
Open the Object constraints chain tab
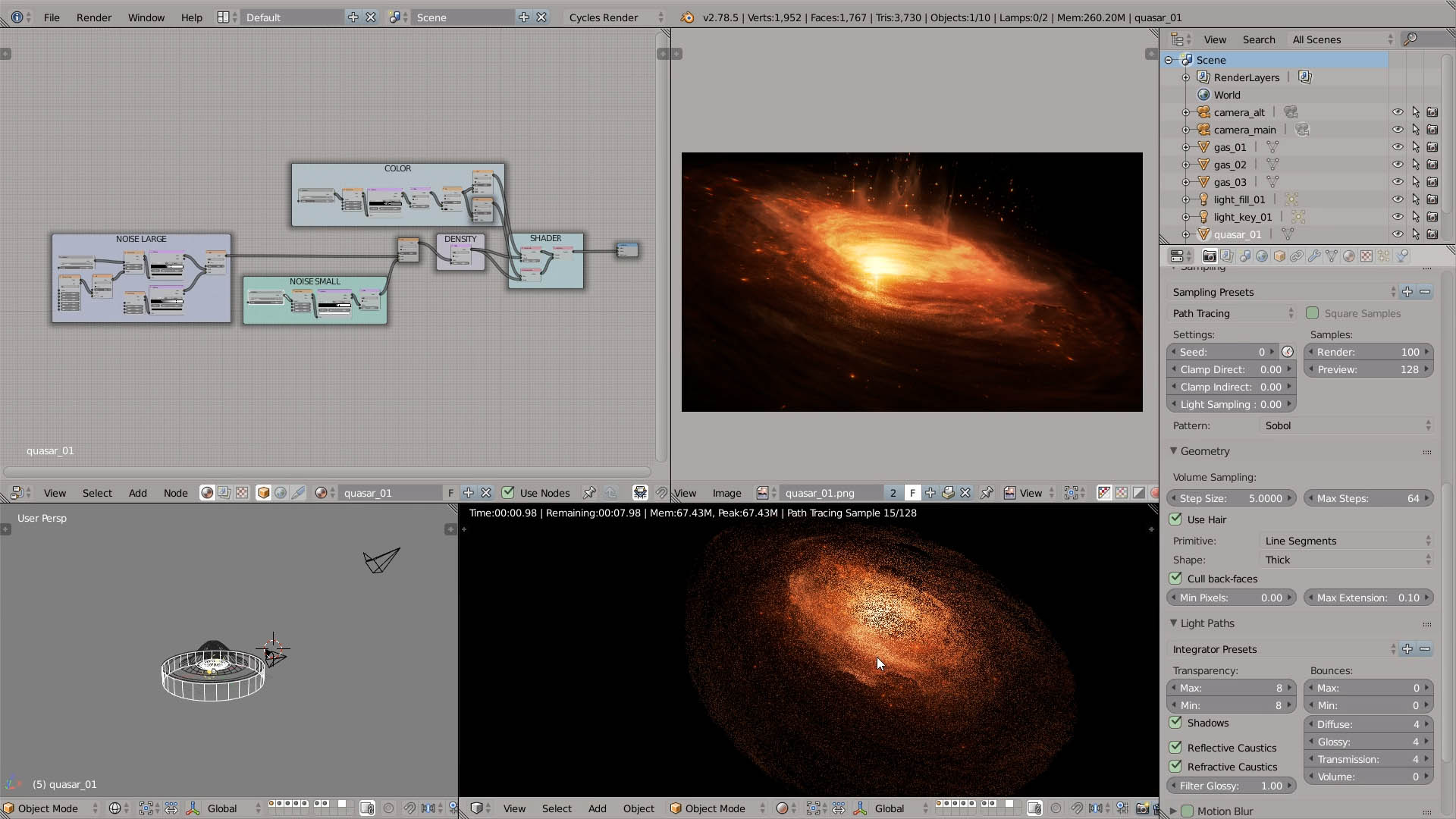pyautogui.click(x=1297, y=256)
